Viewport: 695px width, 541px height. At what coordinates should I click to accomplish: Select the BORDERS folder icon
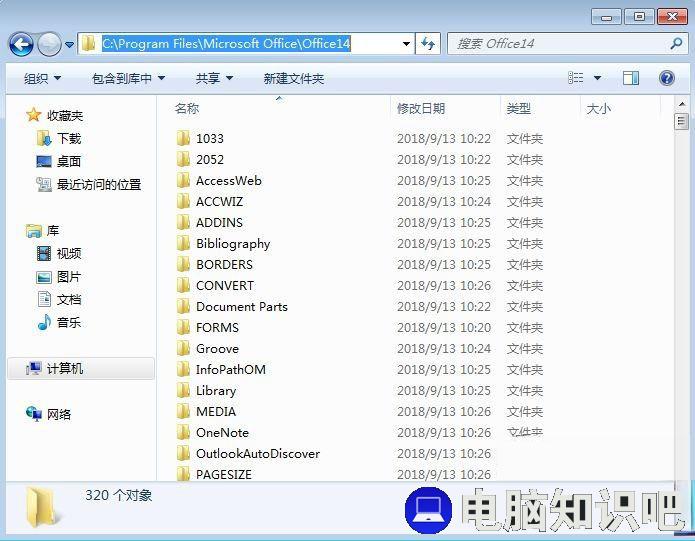(x=183, y=264)
